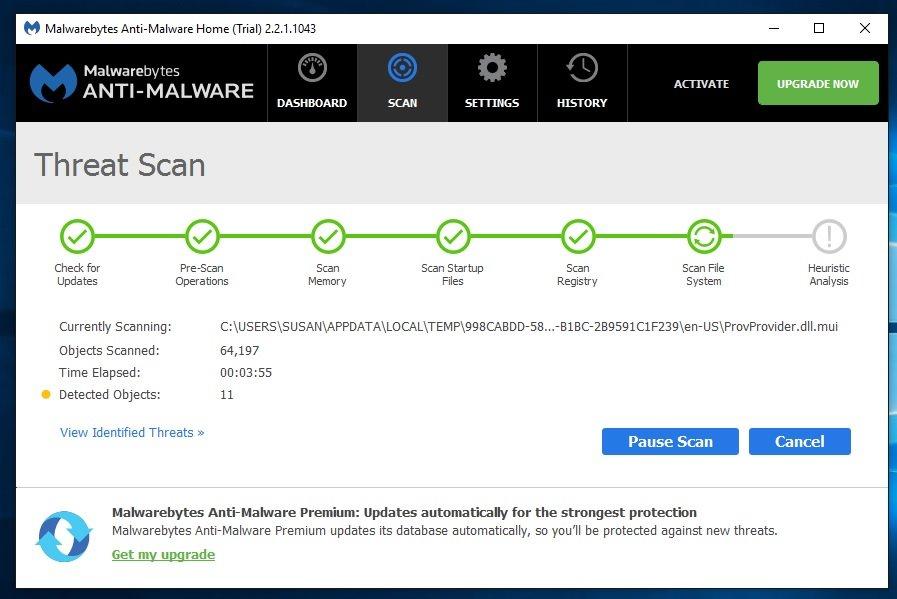897x599 pixels.
Task: Cancel the running threat scan
Action: coord(799,441)
